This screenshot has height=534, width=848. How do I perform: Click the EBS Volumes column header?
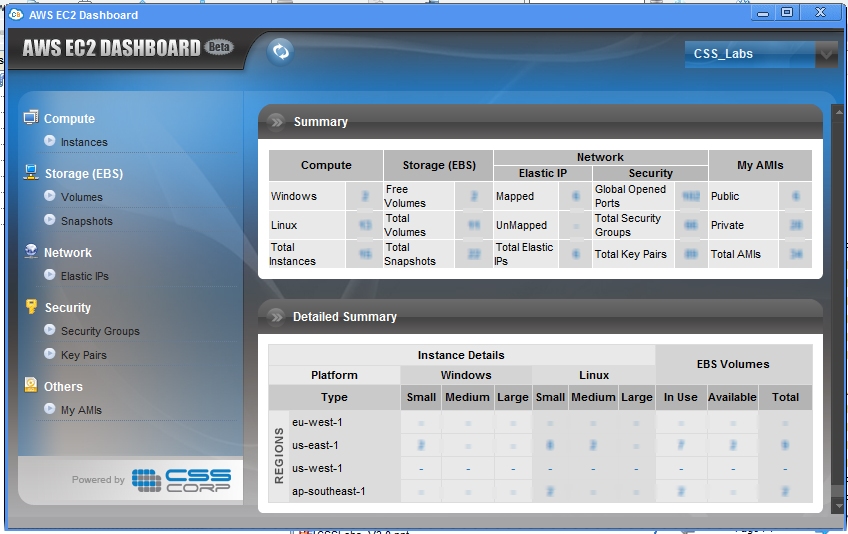pos(733,365)
